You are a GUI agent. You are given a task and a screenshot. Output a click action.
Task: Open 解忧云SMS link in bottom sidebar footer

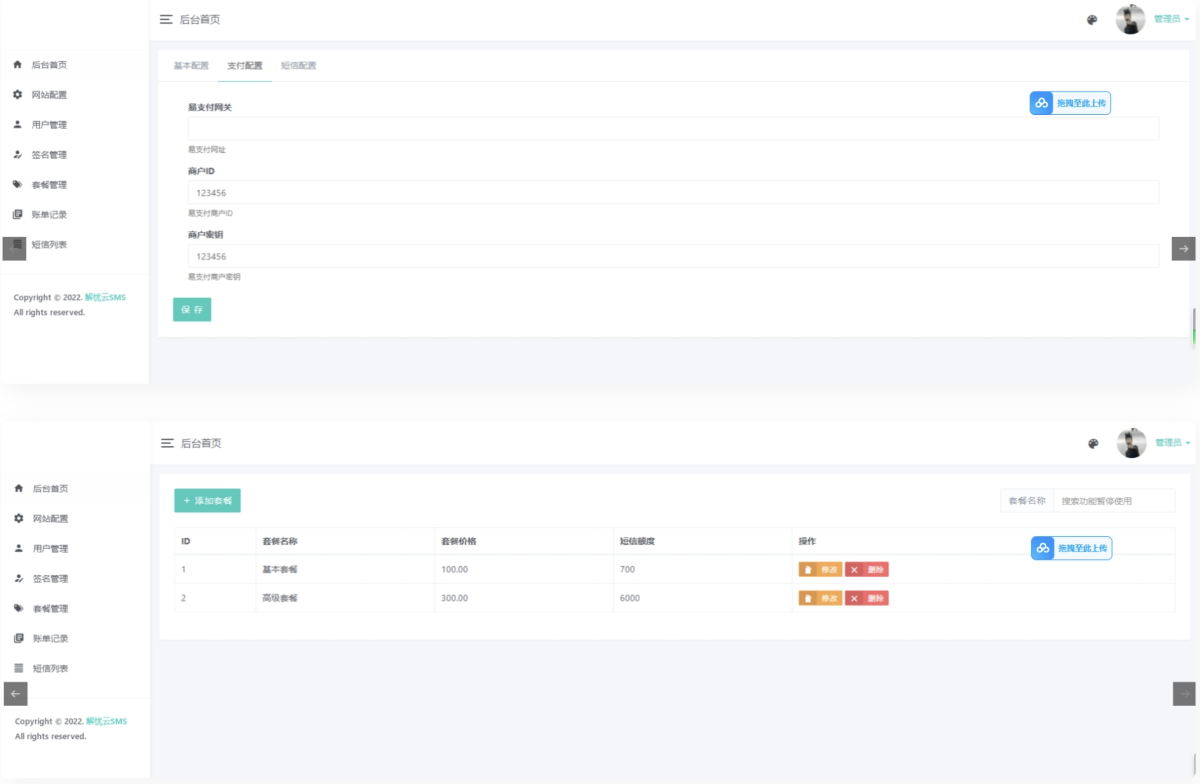[106, 721]
